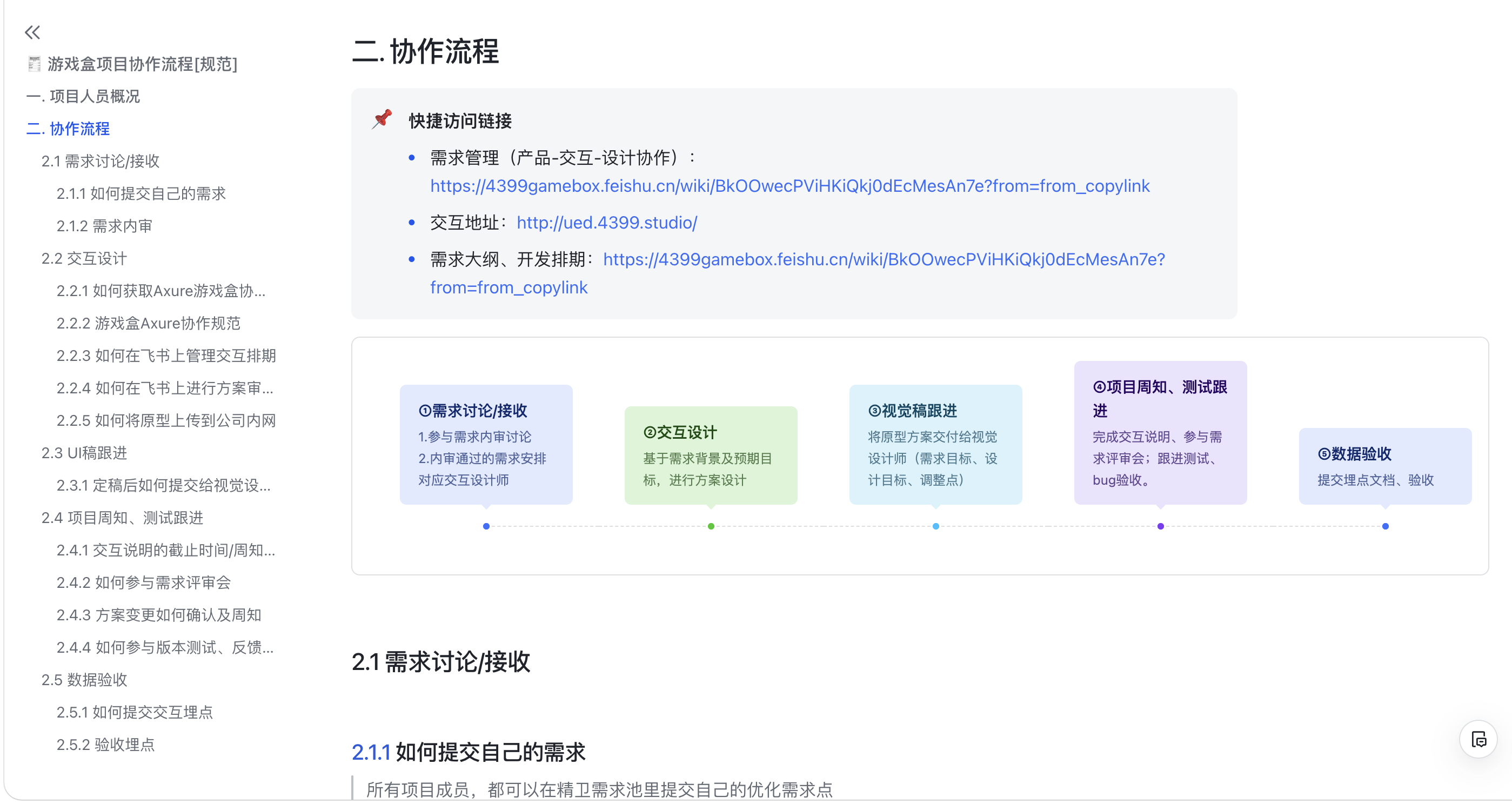Click the light blue dot under 视觉稿跟进
Screen dimensions: 1512x804
(935, 526)
